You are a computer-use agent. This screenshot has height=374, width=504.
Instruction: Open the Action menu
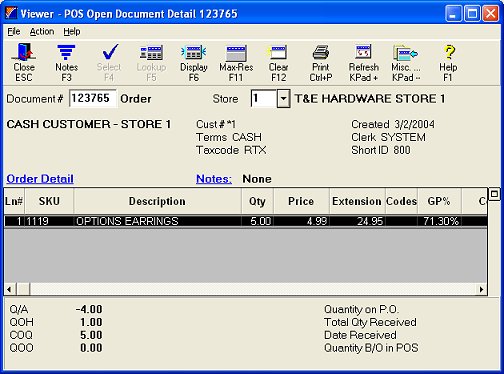click(x=42, y=32)
